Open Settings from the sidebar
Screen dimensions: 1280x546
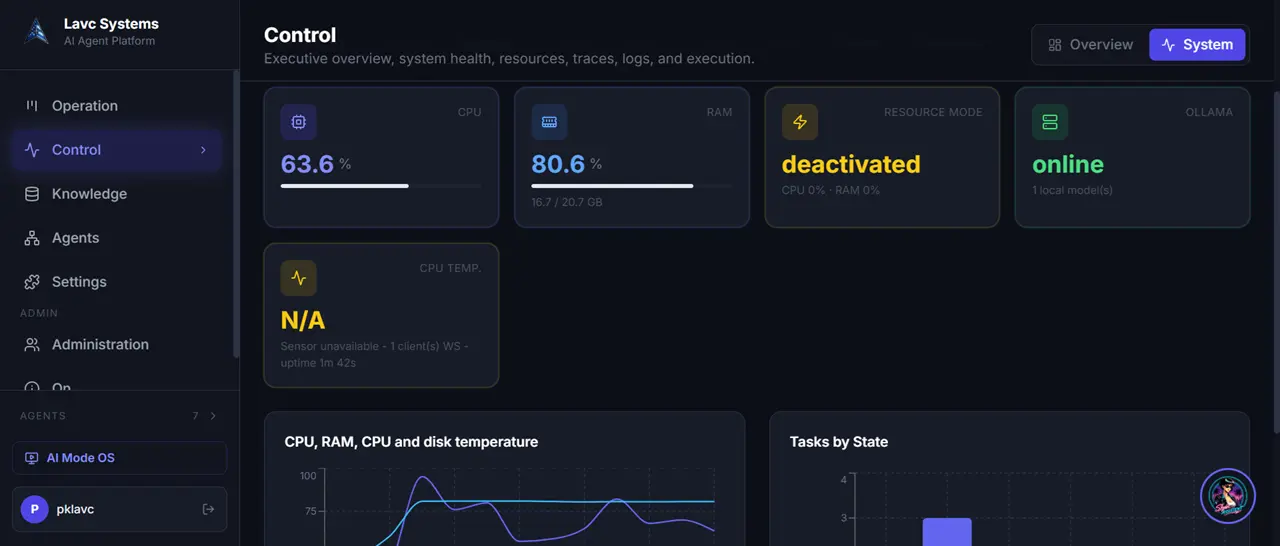[x=116, y=282]
